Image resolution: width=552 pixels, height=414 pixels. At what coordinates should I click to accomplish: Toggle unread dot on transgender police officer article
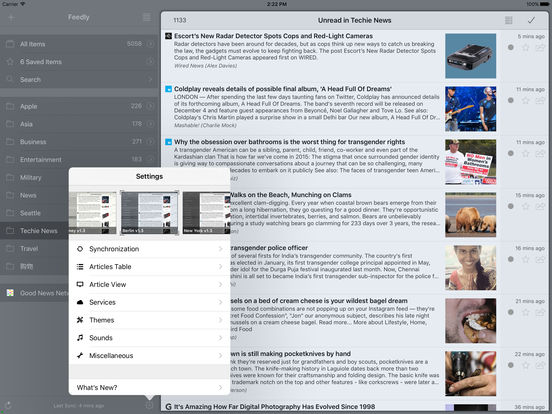[x=511, y=259]
